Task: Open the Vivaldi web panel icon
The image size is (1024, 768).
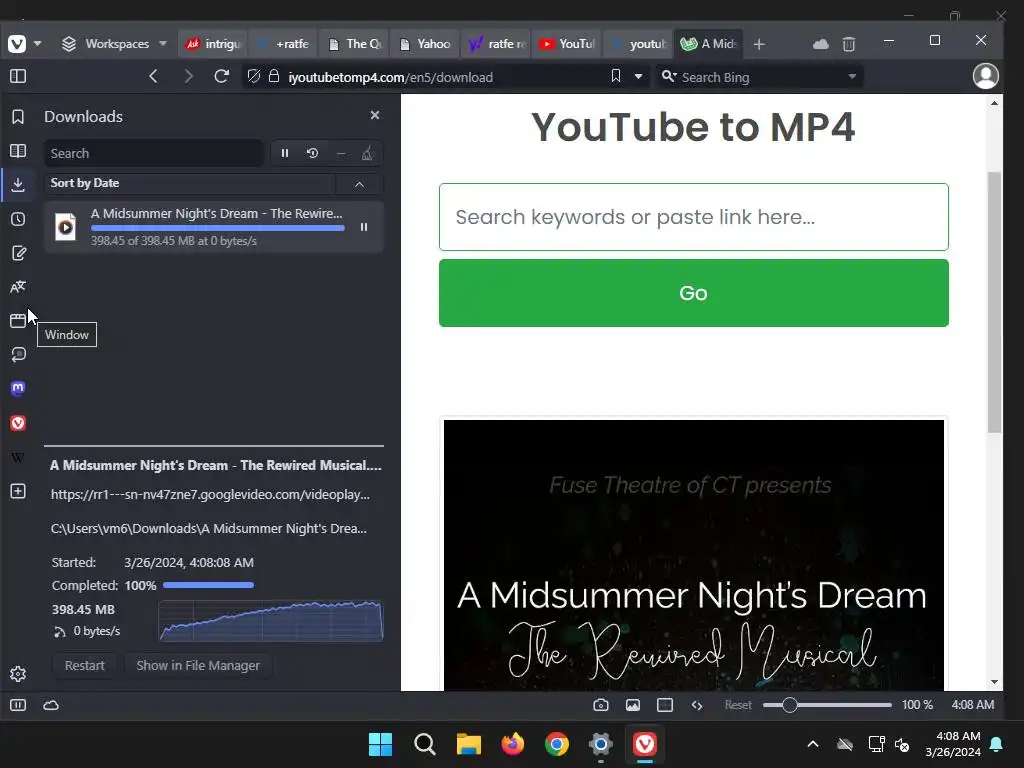Action: click(18, 423)
